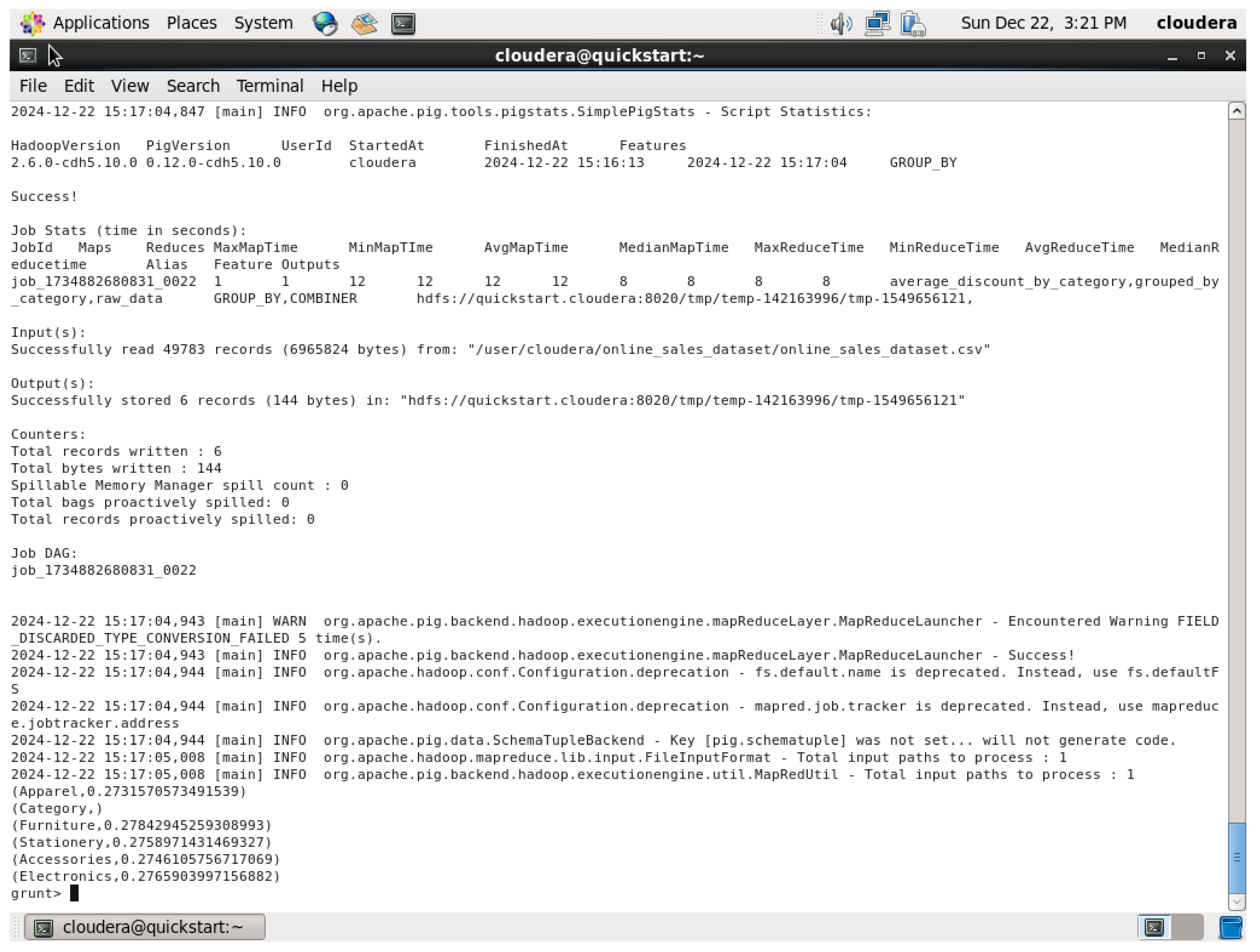Click the power/battery icon in the tray
This screenshot has height=952, width=1260.
(912, 23)
